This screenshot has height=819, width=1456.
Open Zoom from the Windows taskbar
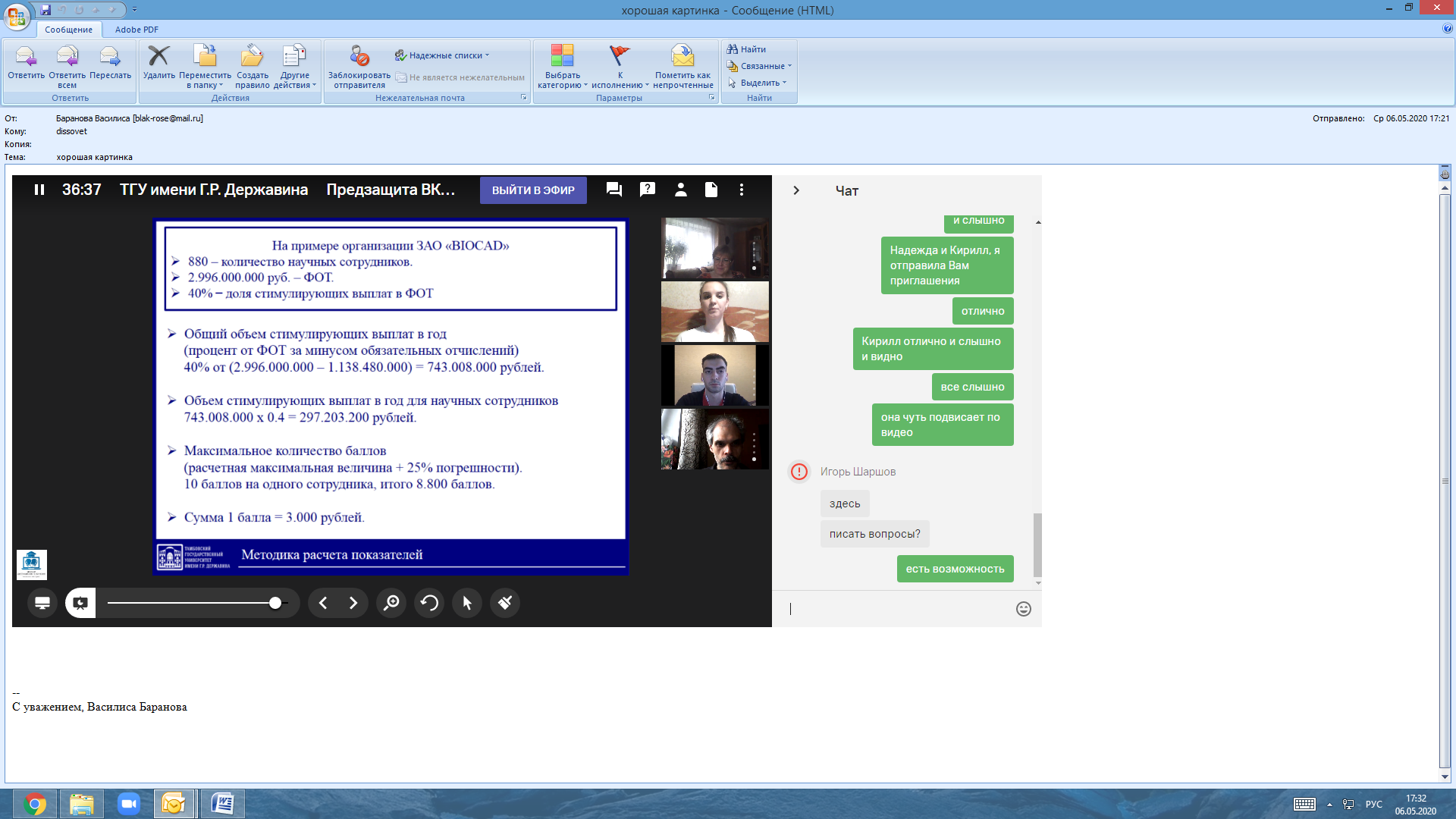pyautogui.click(x=129, y=804)
